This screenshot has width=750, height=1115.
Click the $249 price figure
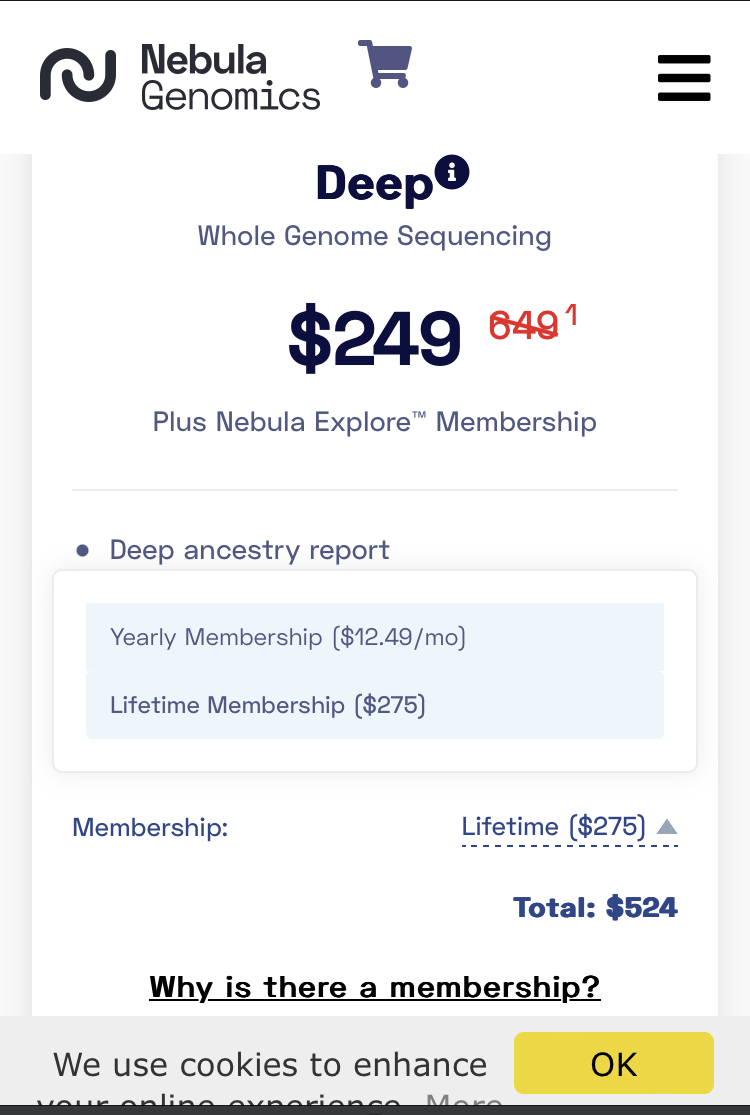click(375, 337)
